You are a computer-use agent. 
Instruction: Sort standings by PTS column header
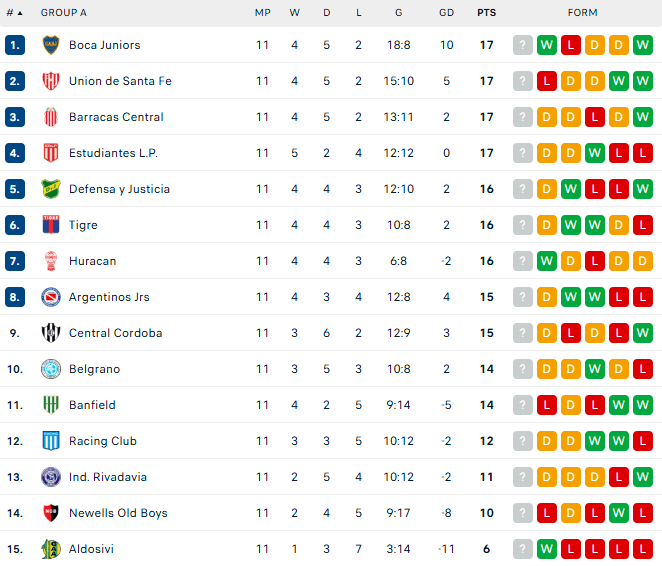[487, 13]
